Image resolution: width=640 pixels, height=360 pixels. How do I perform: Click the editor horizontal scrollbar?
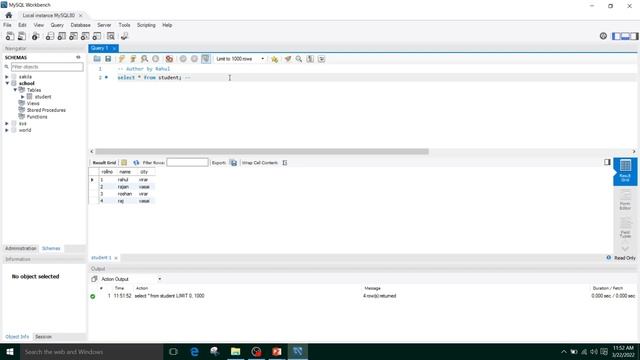click(262, 151)
